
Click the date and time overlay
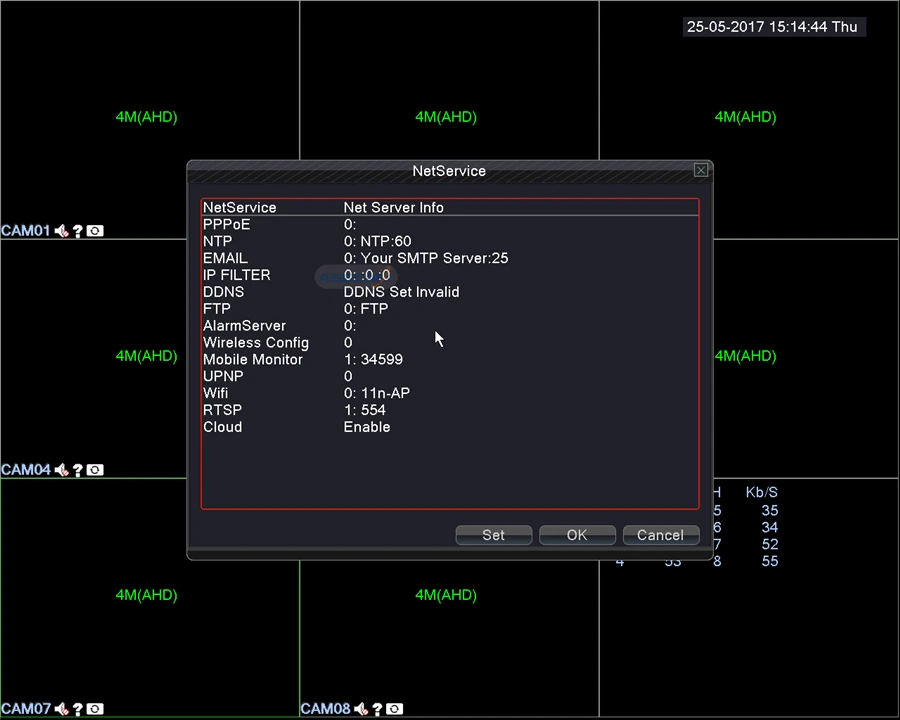click(773, 26)
